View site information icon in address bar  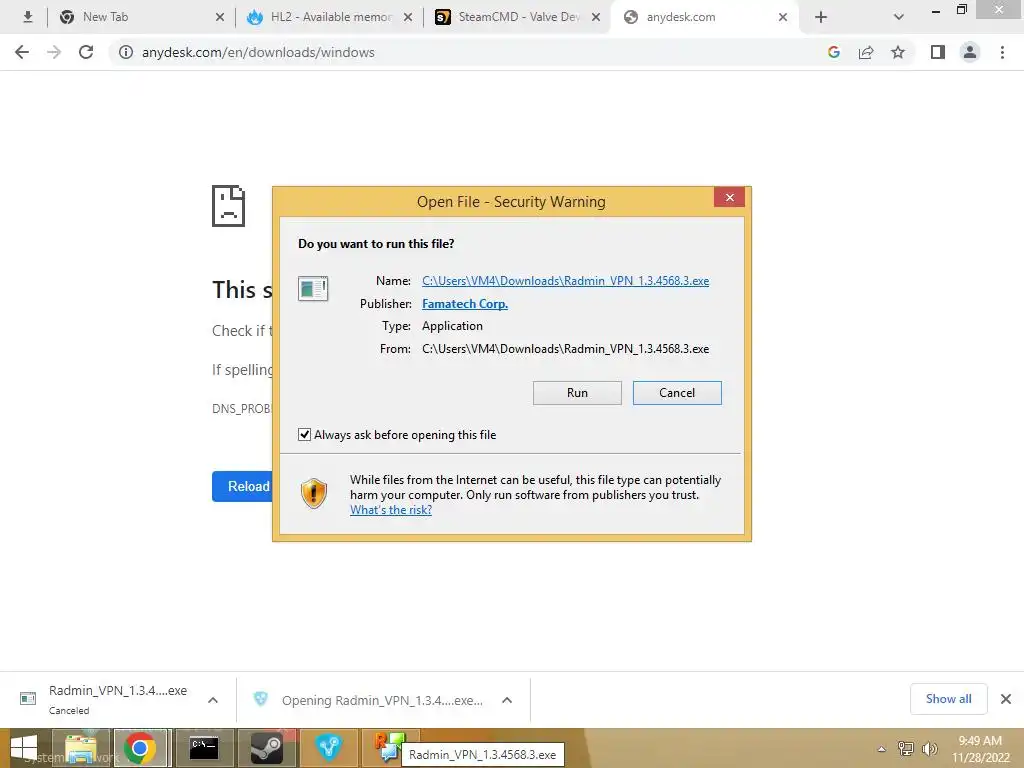click(x=125, y=52)
